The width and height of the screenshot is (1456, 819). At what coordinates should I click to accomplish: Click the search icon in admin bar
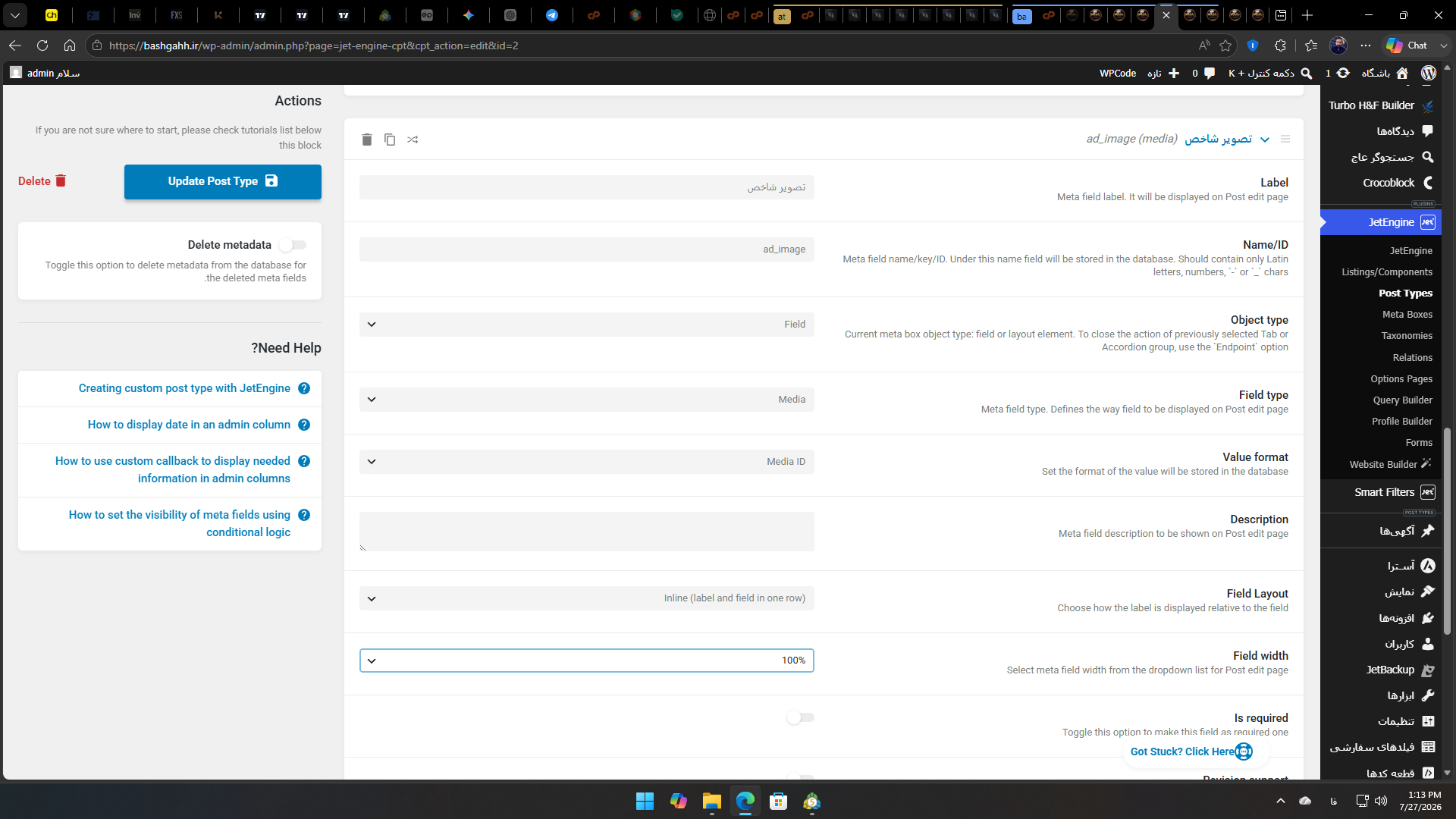point(1307,74)
